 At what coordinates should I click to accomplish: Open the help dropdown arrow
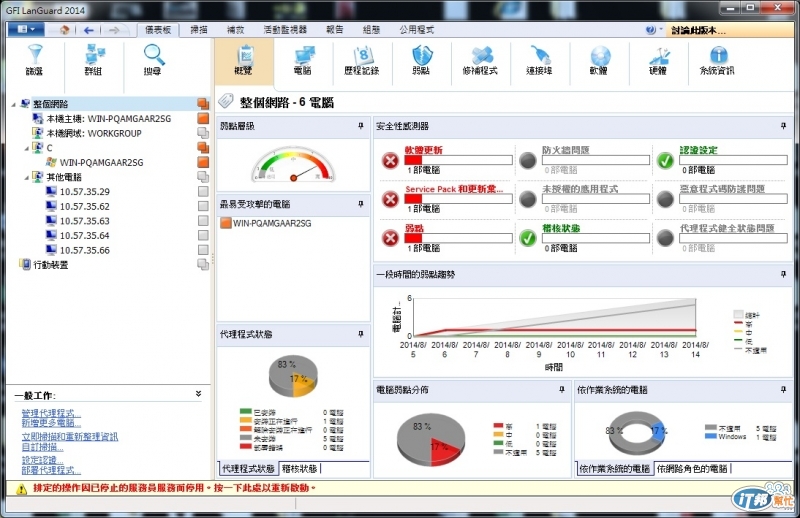pos(661,30)
